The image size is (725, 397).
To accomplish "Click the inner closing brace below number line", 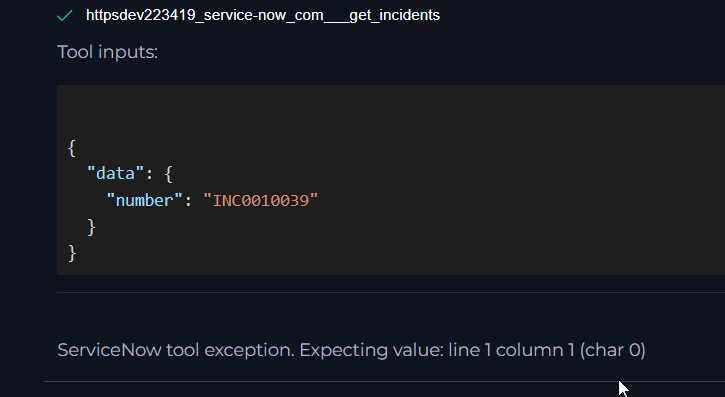I will coord(91,227).
